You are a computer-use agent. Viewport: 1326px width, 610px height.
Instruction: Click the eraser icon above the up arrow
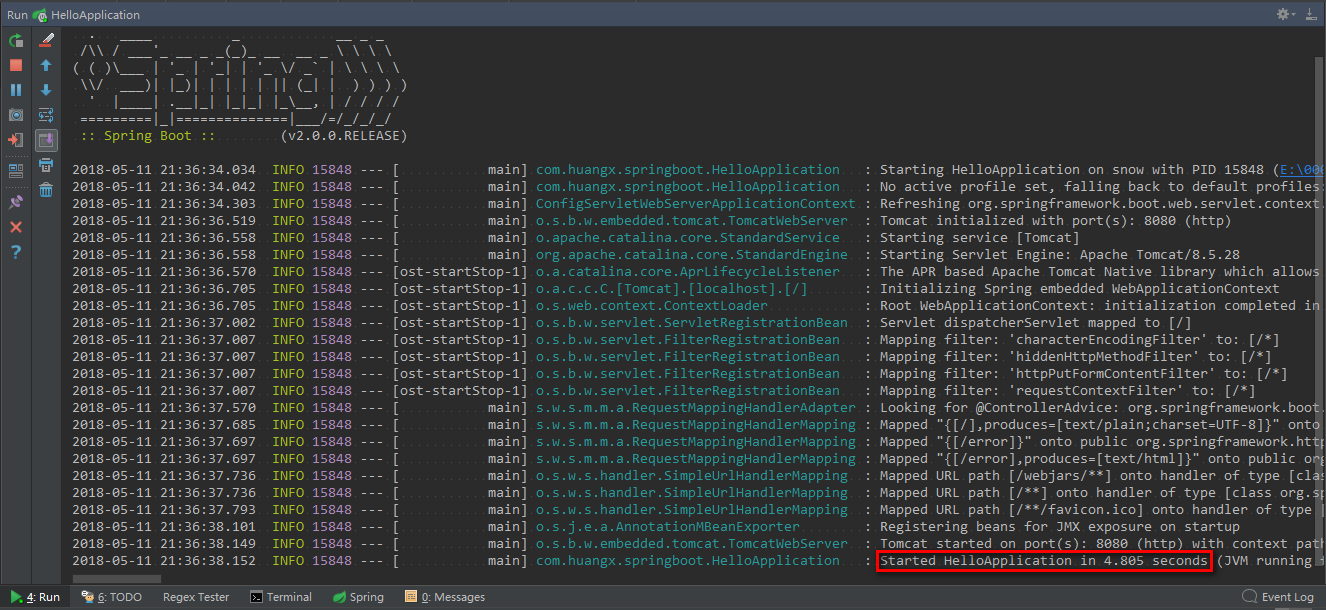(46, 41)
